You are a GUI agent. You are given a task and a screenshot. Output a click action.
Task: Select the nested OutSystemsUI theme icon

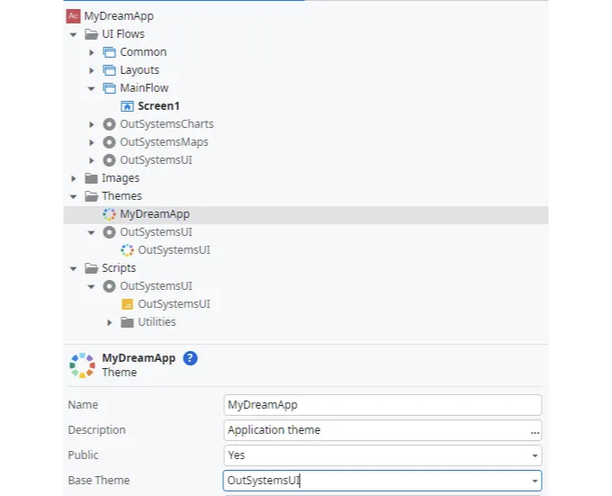(127, 250)
